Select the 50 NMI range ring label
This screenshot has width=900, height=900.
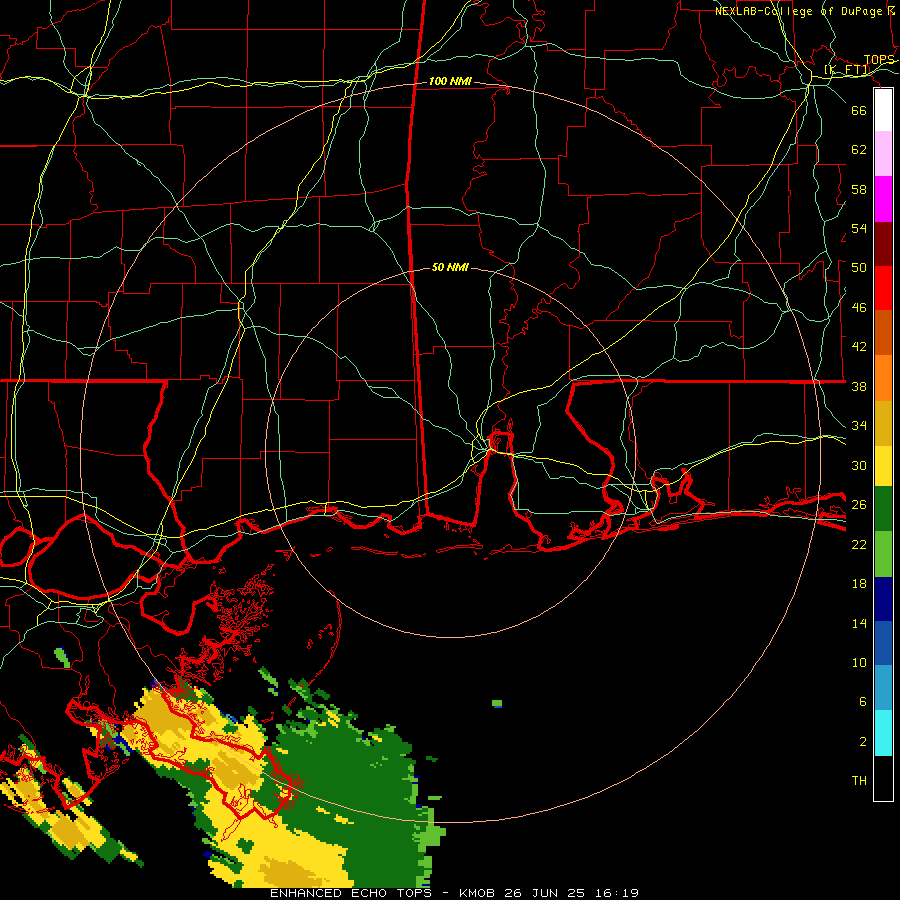click(x=450, y=267)
